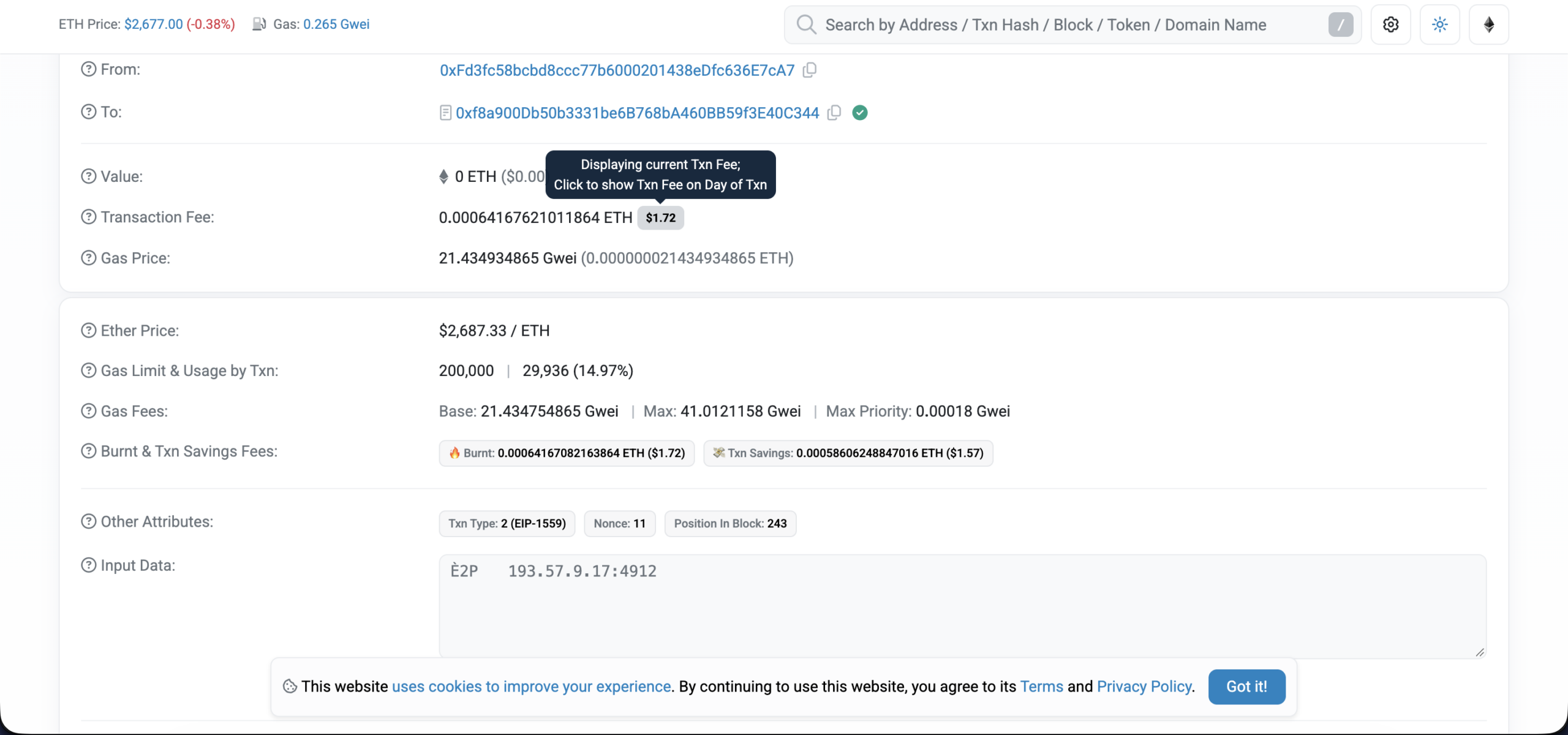Click the search magnifier icon

tap(806, 24)
